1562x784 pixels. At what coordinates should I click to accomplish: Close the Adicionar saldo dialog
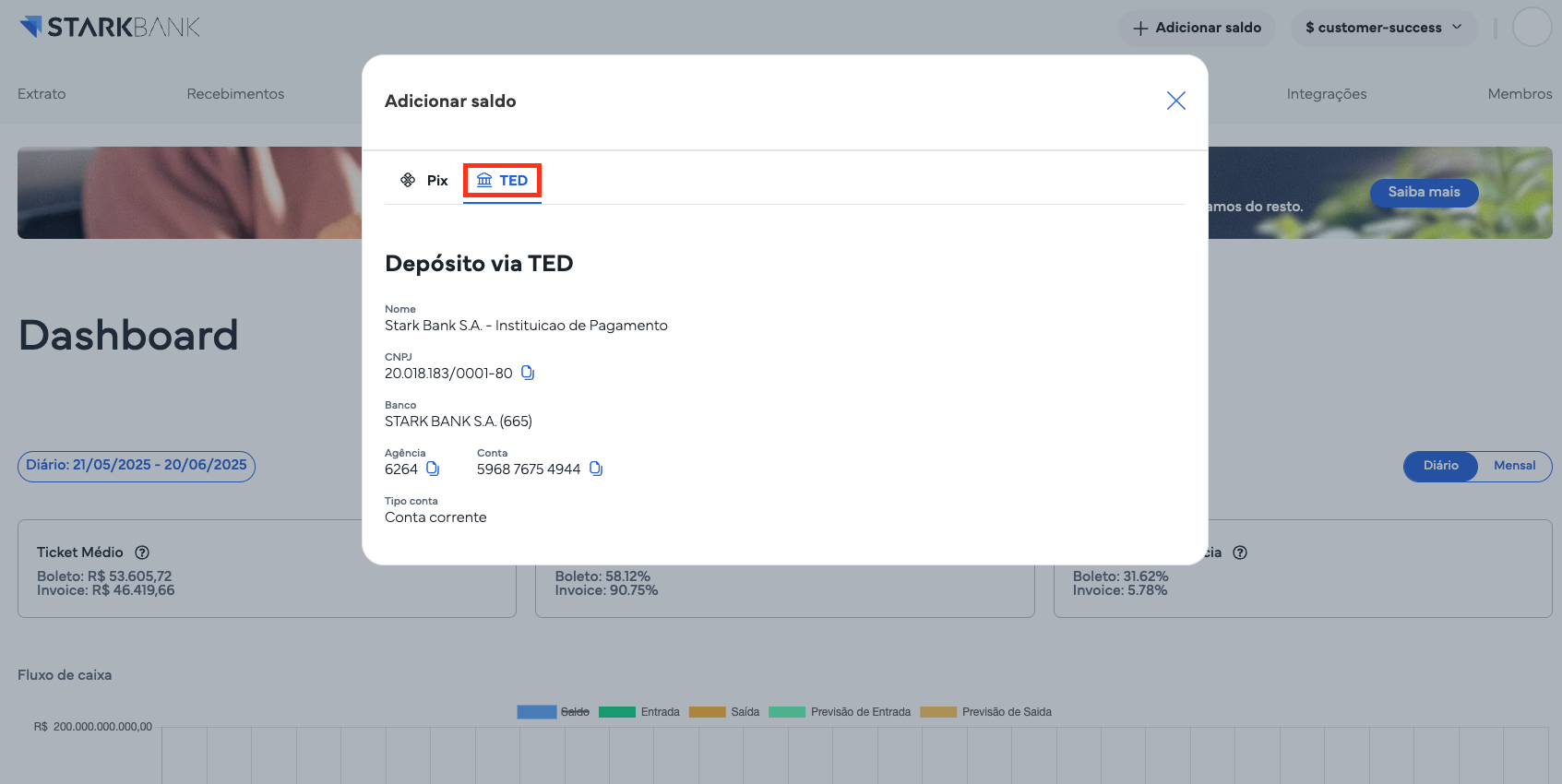pyautogui.click(x=1175, y=101)
